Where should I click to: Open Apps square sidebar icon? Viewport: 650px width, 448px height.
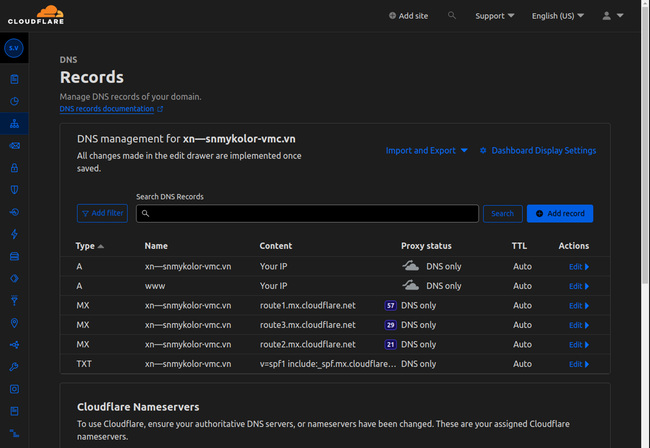(14, 389)
